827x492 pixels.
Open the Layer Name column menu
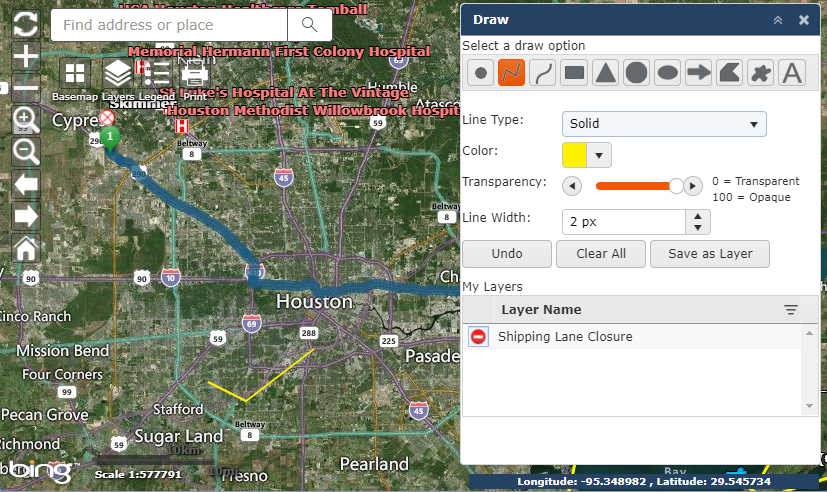click(x=790, y=310)
